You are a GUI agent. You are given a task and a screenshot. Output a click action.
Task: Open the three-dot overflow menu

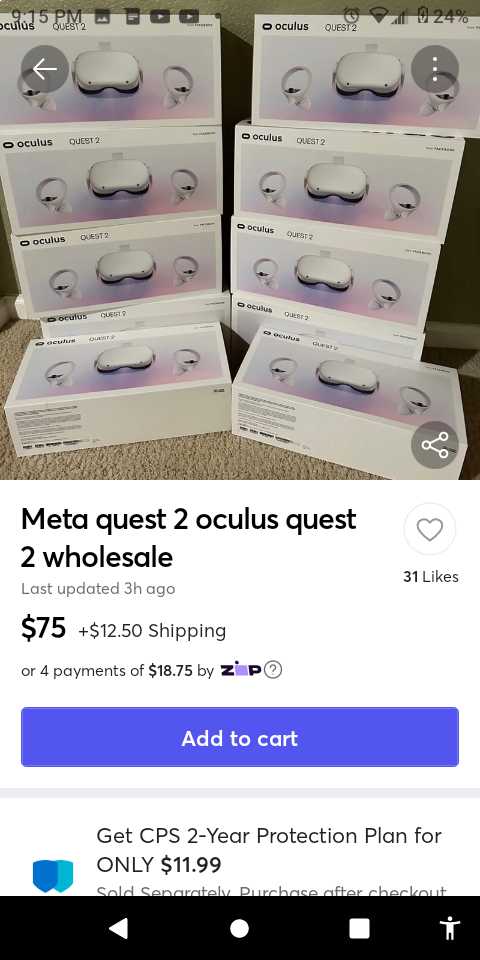pos(435,69)
